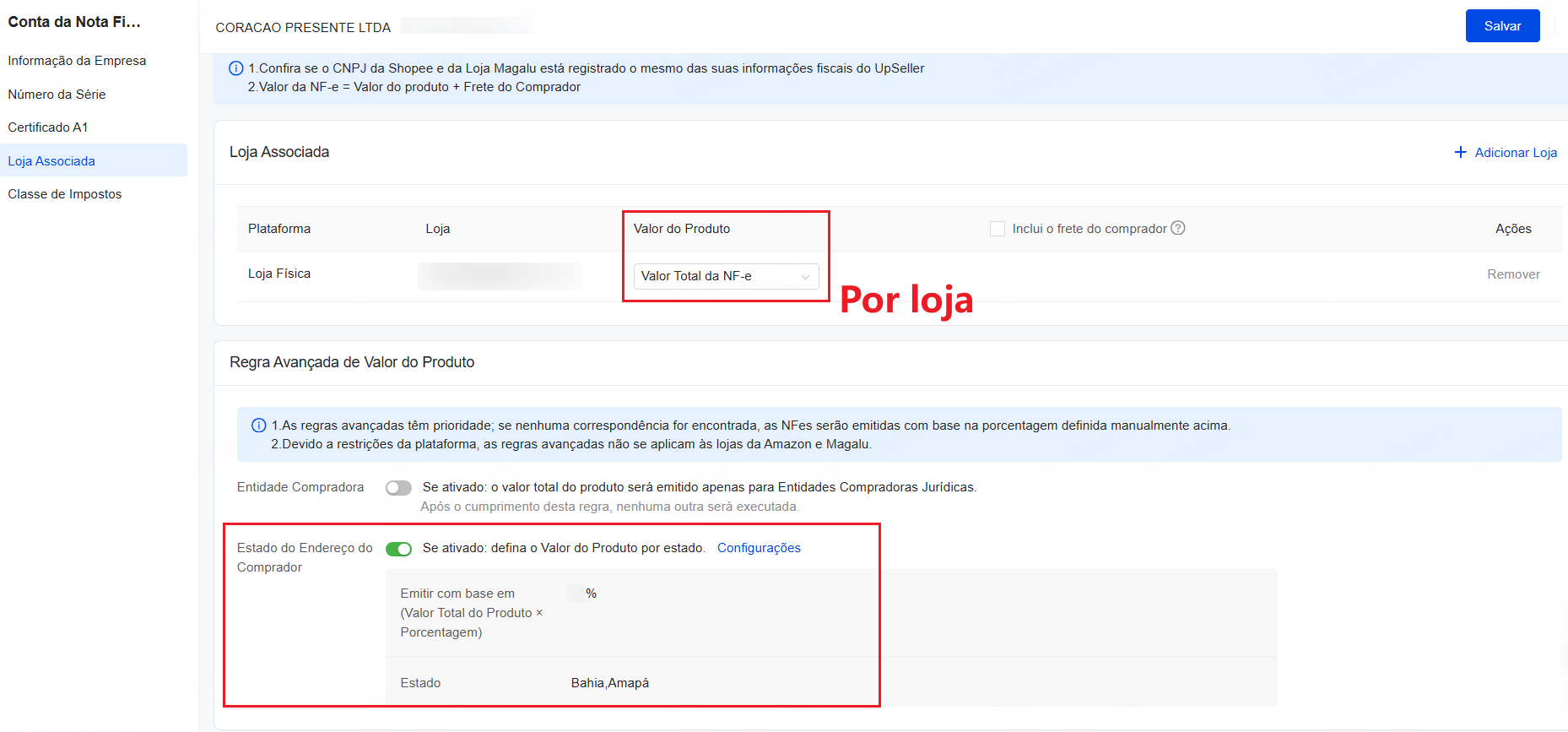Toggle the Entidade Compradora switch
This screenshot has width=1568, height=732.
(398, 488)
